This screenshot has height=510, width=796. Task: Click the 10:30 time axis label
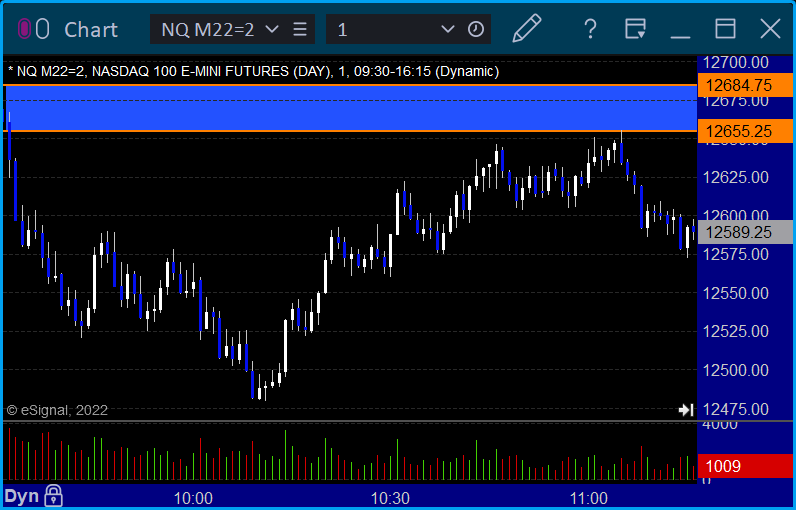(x=390, y=498)
